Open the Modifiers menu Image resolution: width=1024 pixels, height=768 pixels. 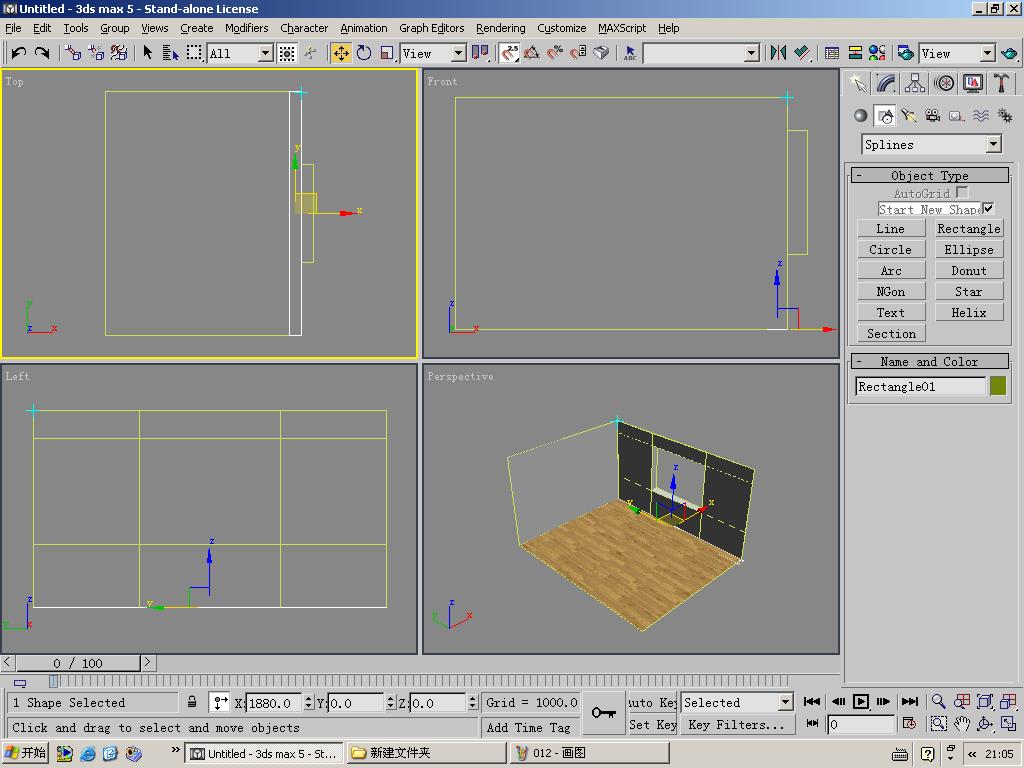(246, 28)
